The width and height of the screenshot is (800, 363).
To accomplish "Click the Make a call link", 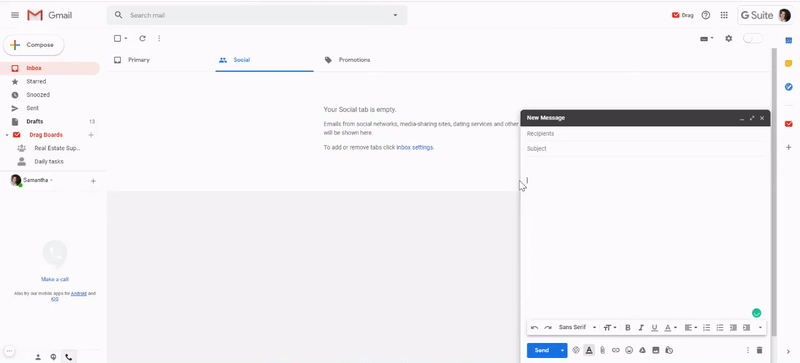I will 55,279.
